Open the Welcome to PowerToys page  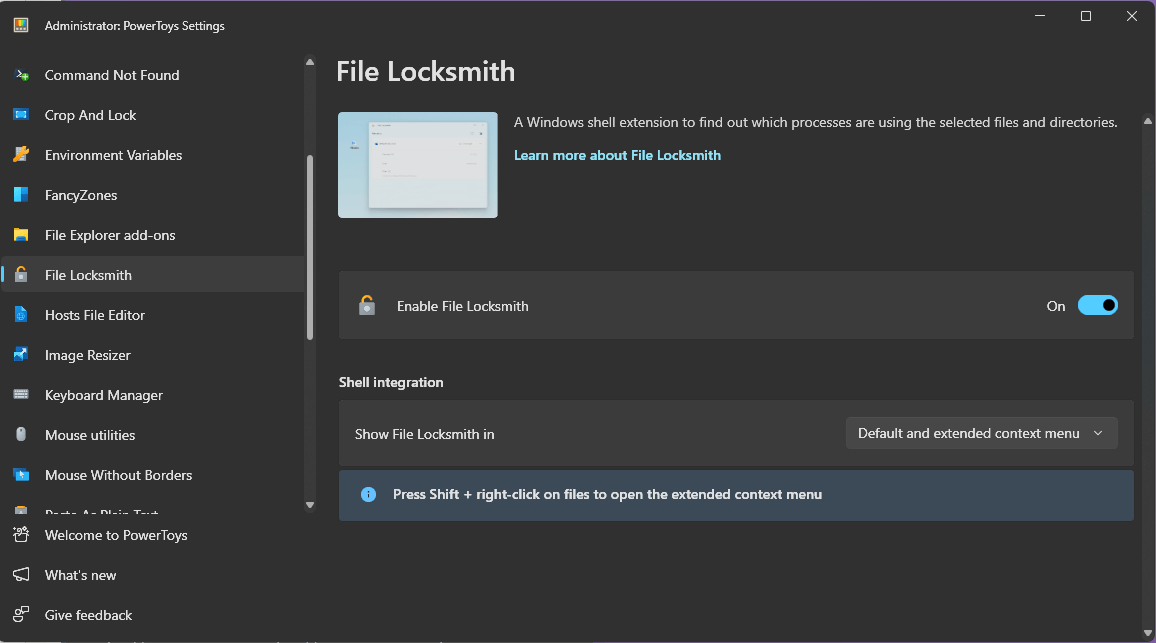pyautogui.click(x=115, y=535)
